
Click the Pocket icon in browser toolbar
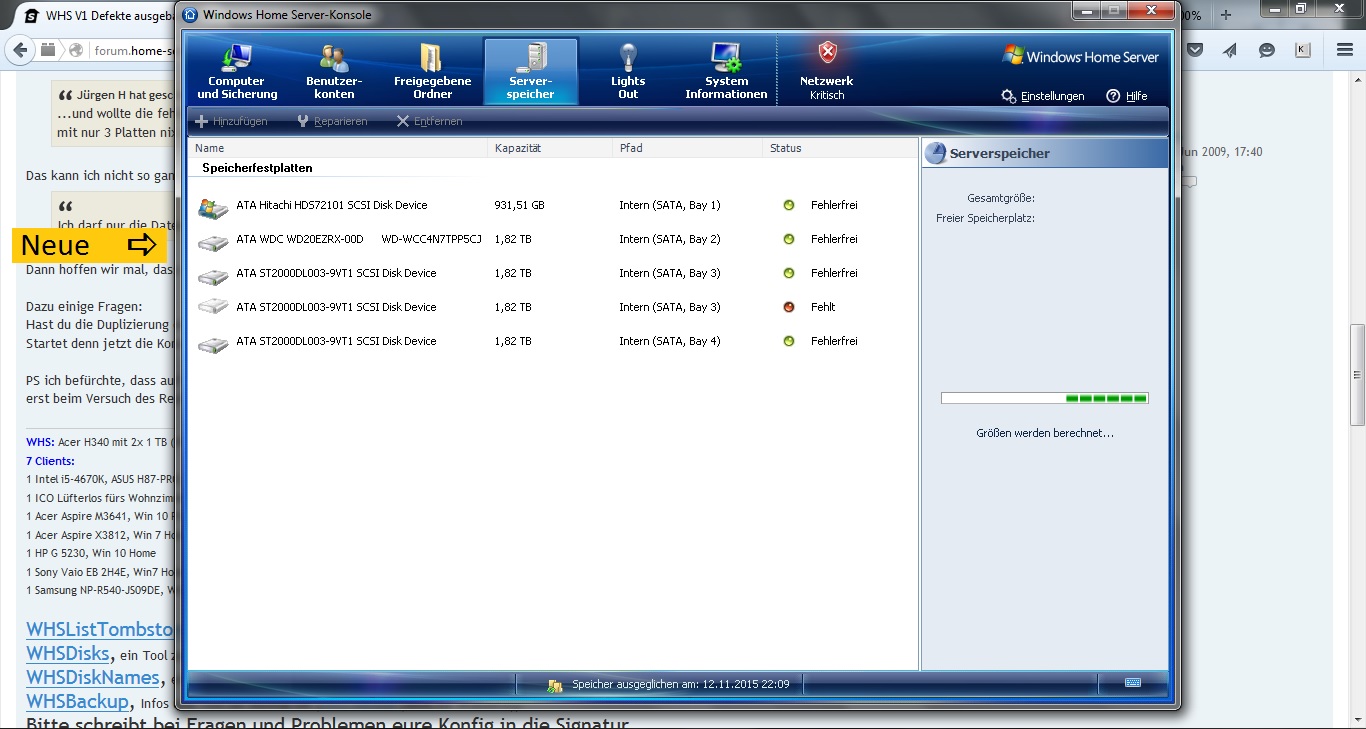coord(1194,50)
